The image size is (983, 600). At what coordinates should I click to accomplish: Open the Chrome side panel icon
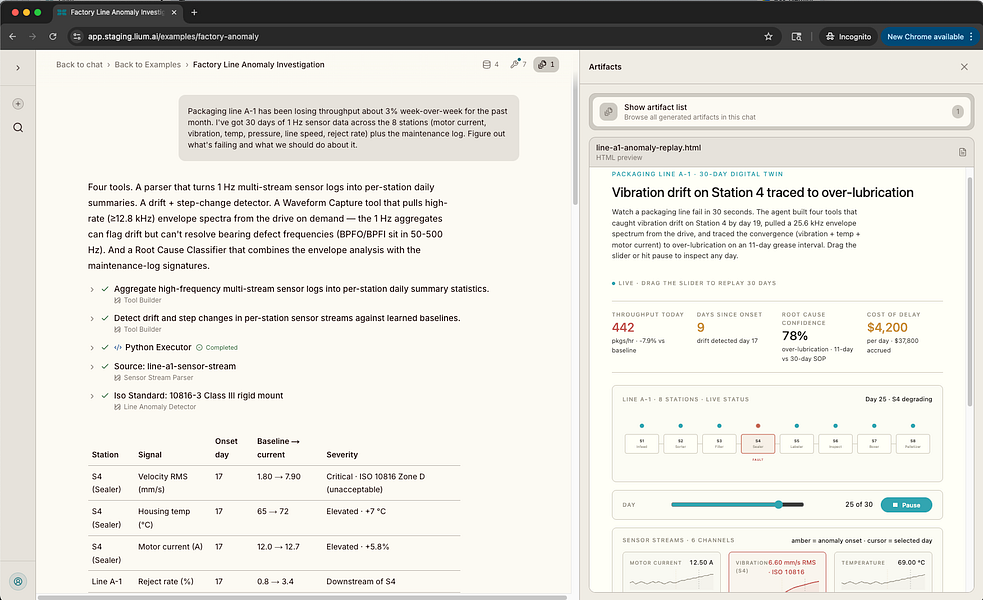click(796, 36)
